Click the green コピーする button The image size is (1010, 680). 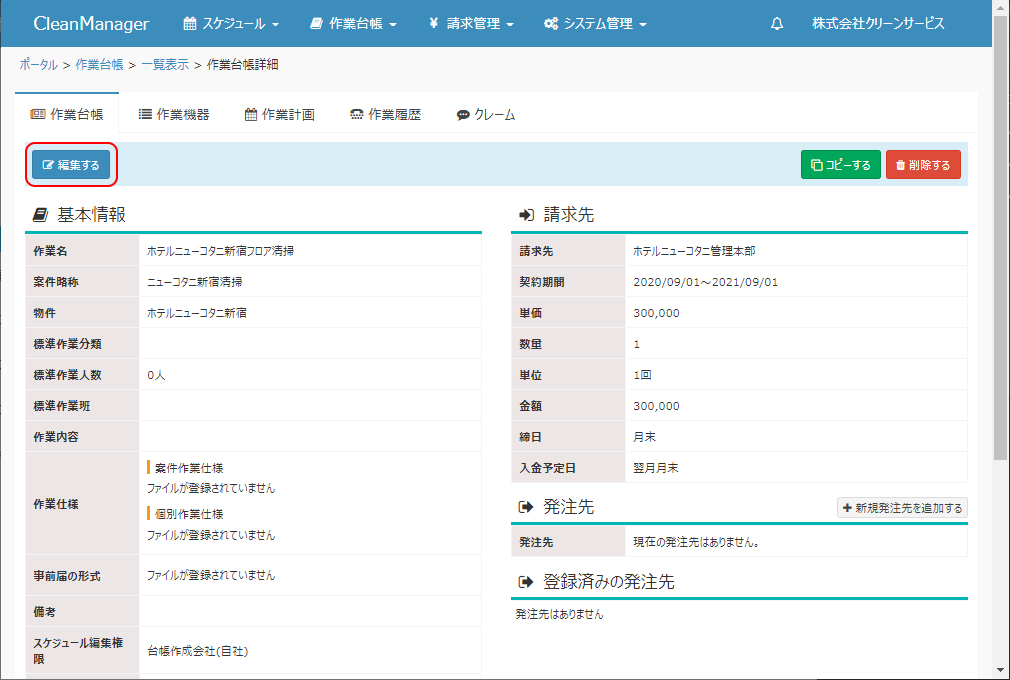point(840,165)
